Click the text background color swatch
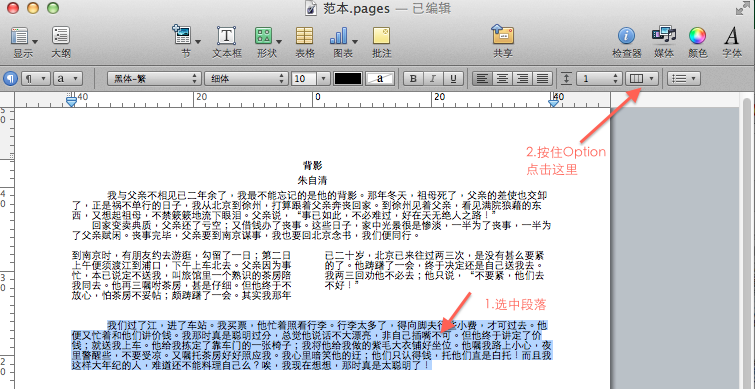 point(380,78)
